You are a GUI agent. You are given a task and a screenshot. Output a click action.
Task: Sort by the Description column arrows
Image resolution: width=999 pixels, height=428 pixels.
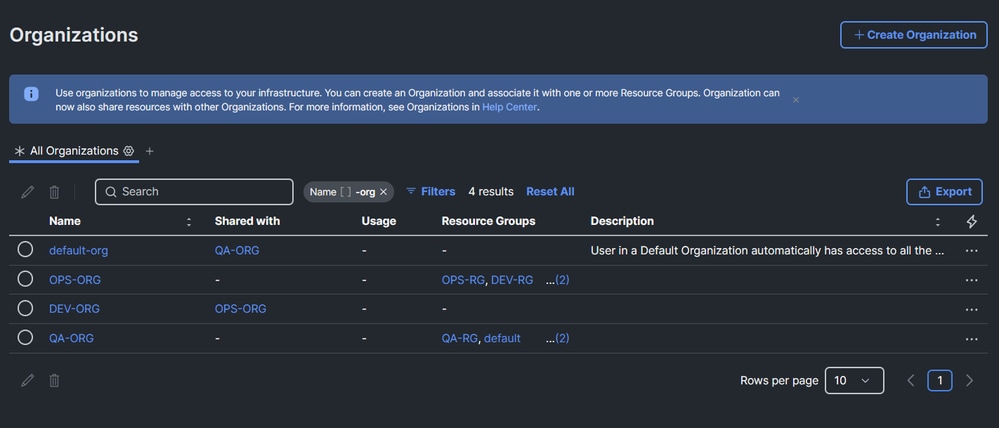point(937,222)
